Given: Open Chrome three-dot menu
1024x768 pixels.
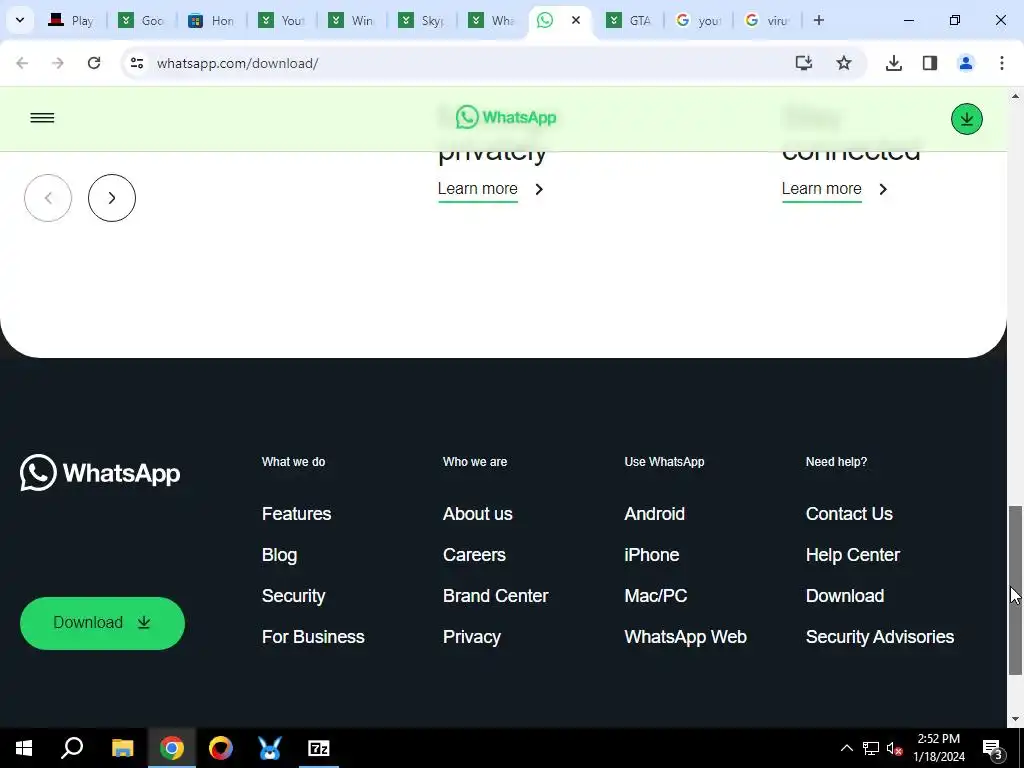Looking at the screenshot, I should point(1002,63).
